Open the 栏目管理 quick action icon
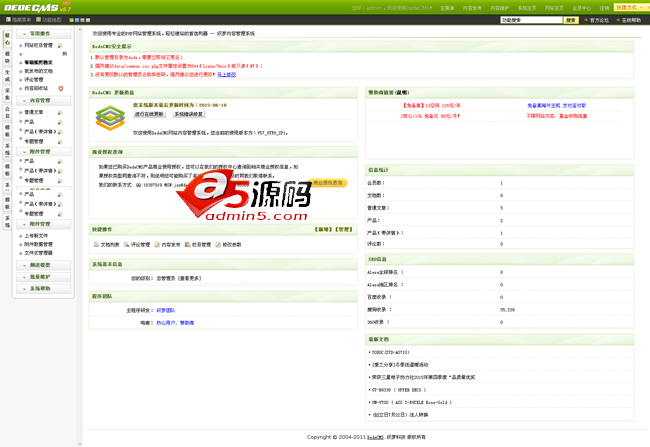The image size is (650, 447). click(187, 245)
